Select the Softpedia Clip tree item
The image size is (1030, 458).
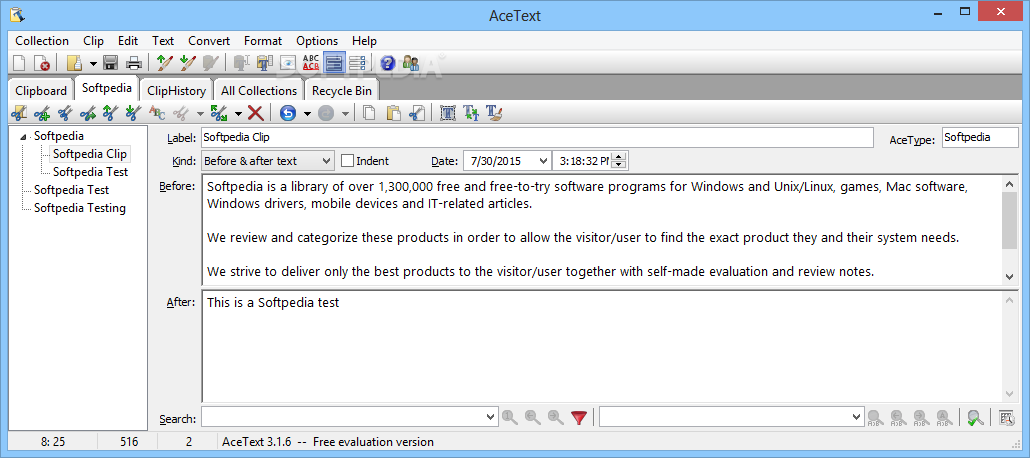point(89,154)
